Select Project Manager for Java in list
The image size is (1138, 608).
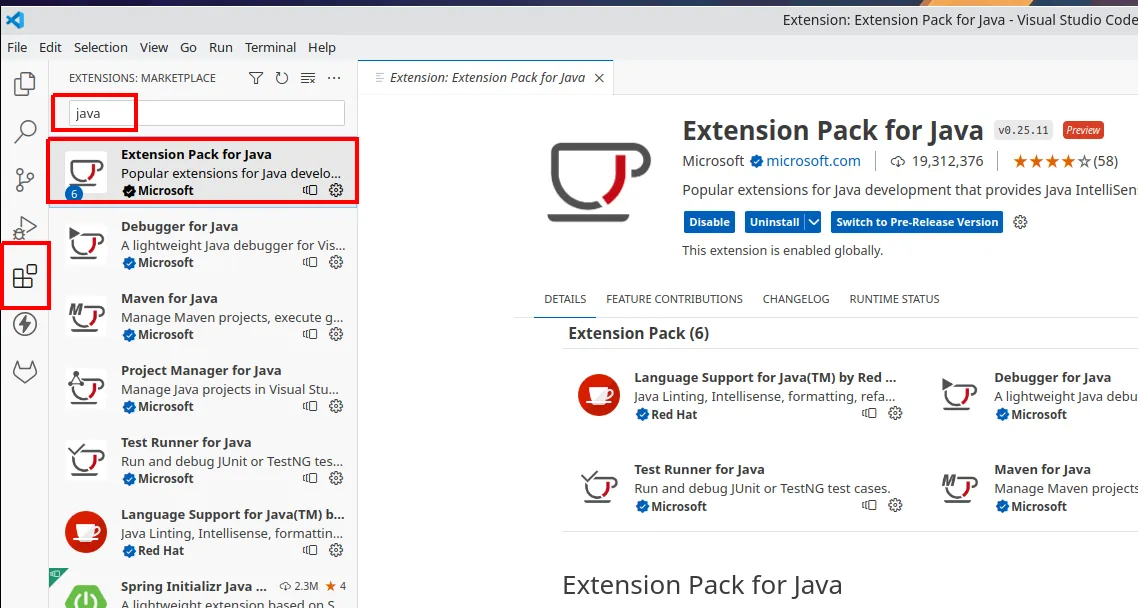pos(202,388)
